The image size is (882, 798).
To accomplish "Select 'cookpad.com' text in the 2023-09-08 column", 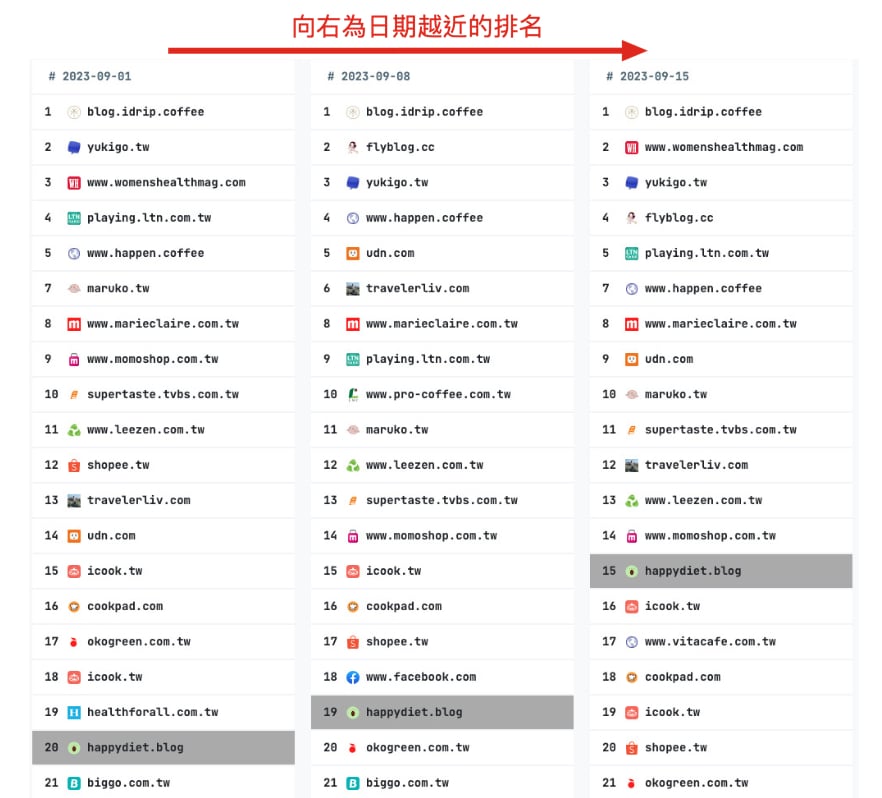I will coord(404,607).
